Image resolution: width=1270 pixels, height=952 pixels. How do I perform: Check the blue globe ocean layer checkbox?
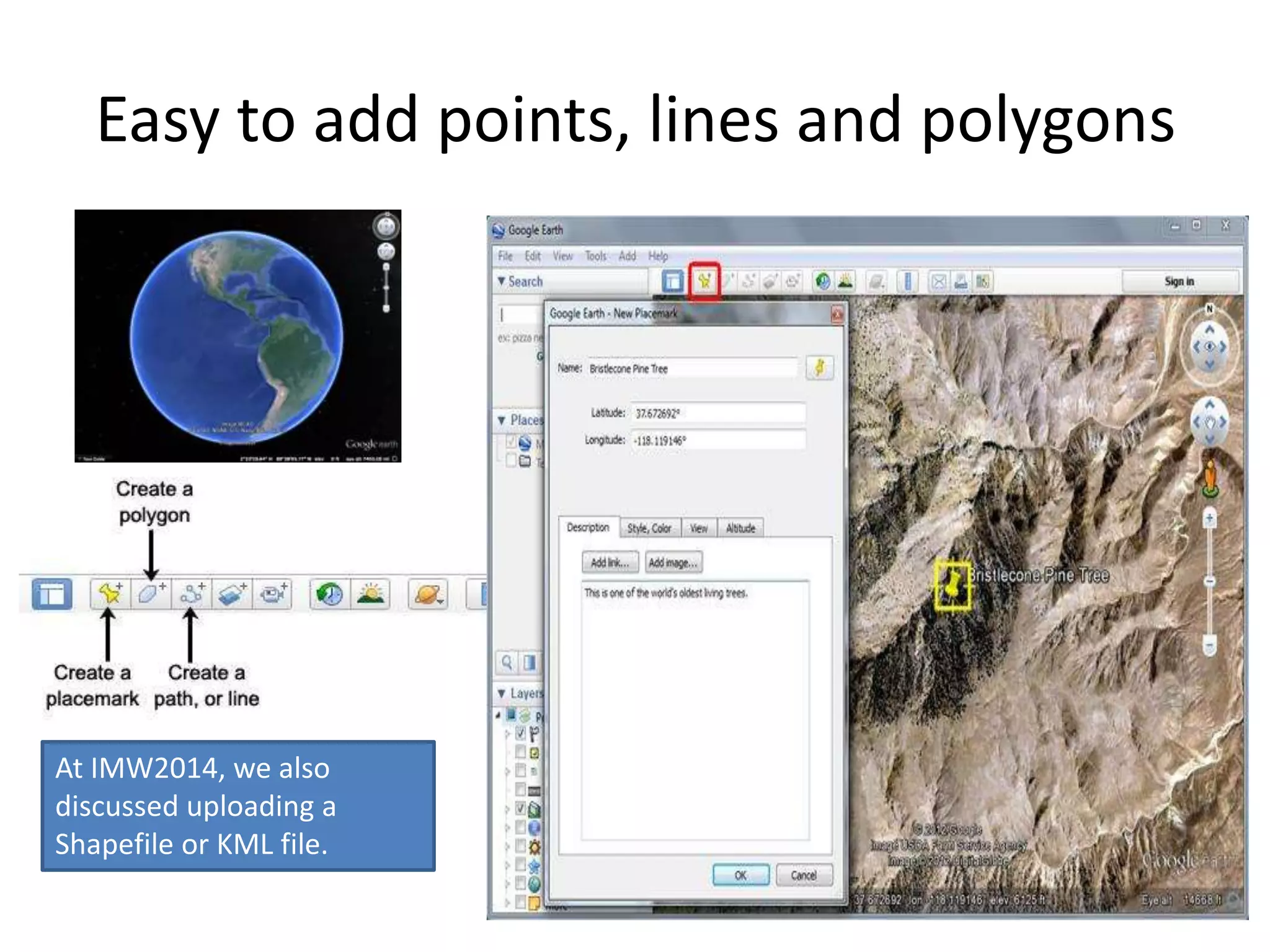pyautogui.click(x=520, y=827)
